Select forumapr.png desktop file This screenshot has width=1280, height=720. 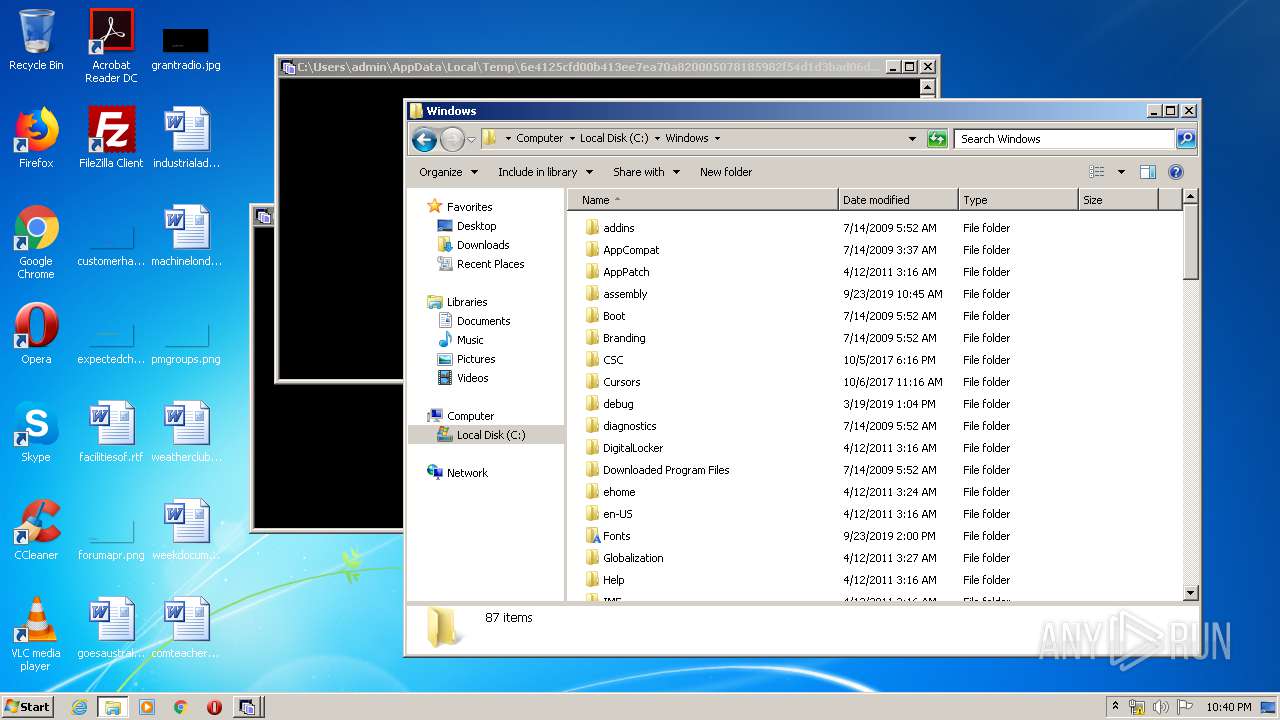(x=111, y=538)
